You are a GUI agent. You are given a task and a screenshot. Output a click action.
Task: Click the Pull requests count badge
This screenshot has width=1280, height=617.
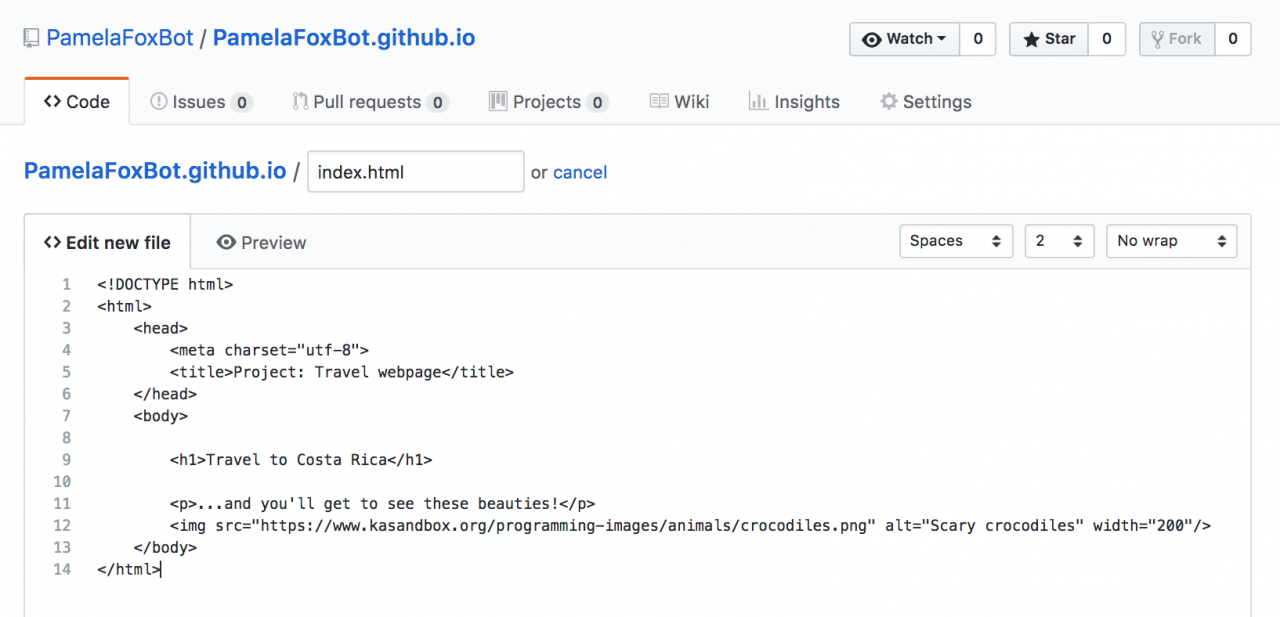tap(437, 102)
